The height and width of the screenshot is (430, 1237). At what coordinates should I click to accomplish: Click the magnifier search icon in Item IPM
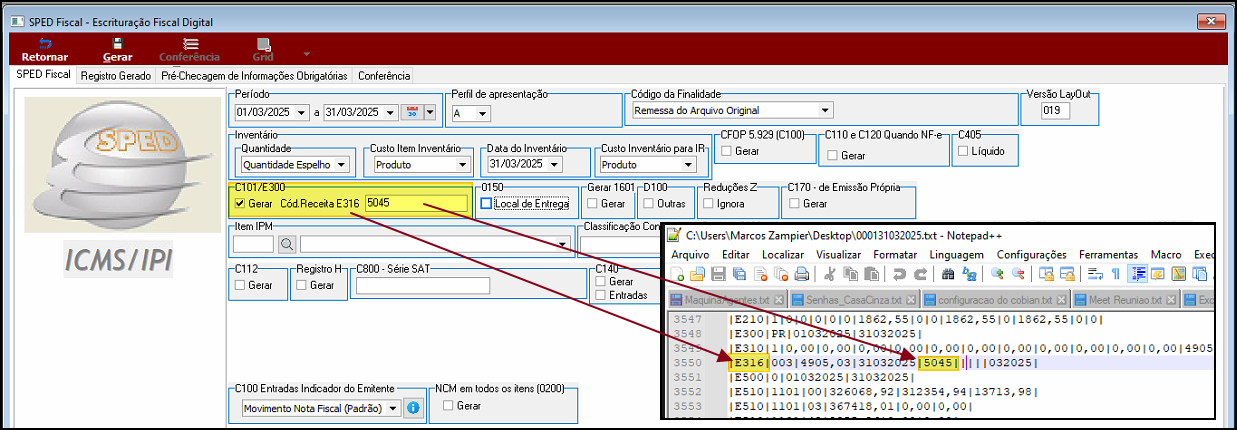pos(287,243)
